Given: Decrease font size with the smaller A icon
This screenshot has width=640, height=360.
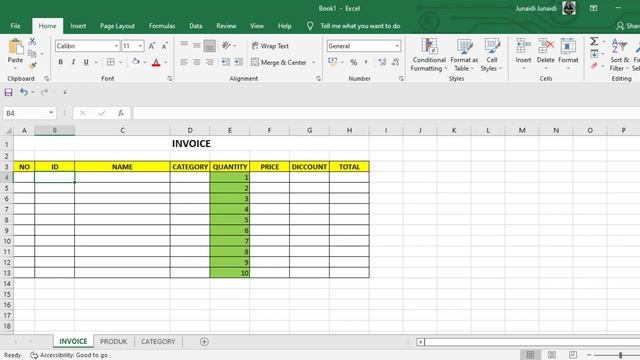Looking at the screenshot, I should click(164, 46).
